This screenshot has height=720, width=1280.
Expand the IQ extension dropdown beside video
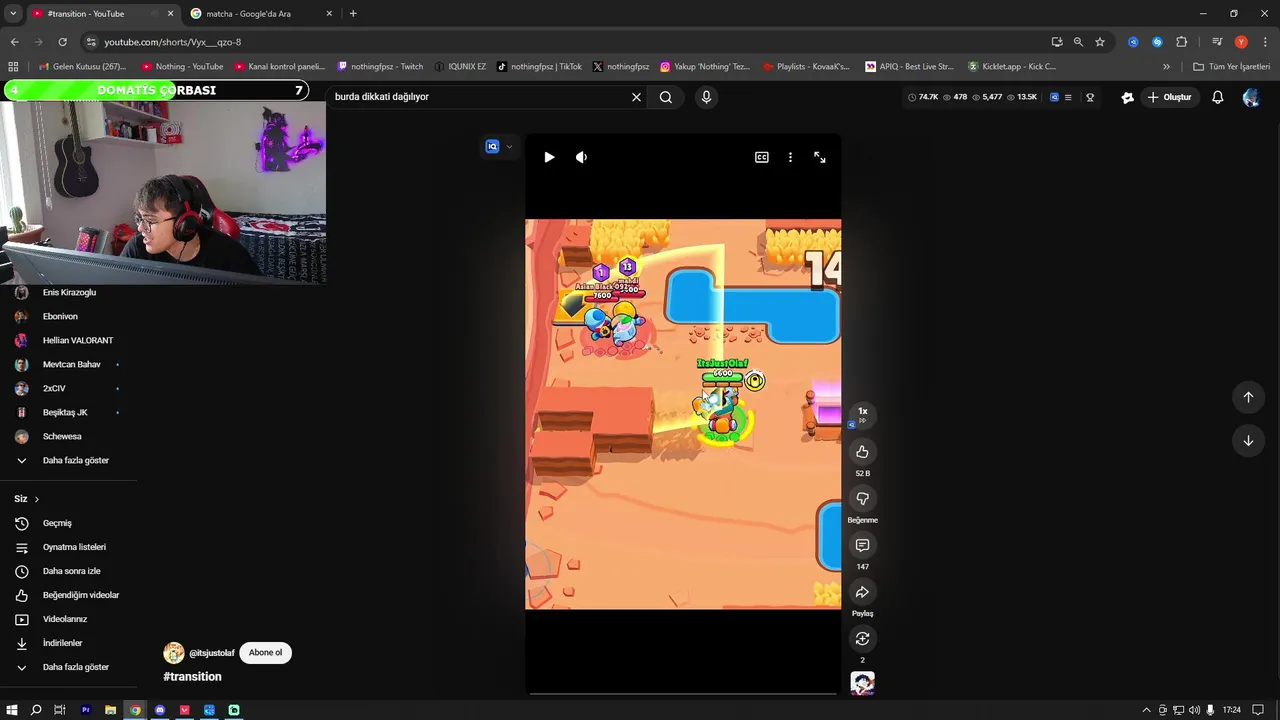[509, 147]
